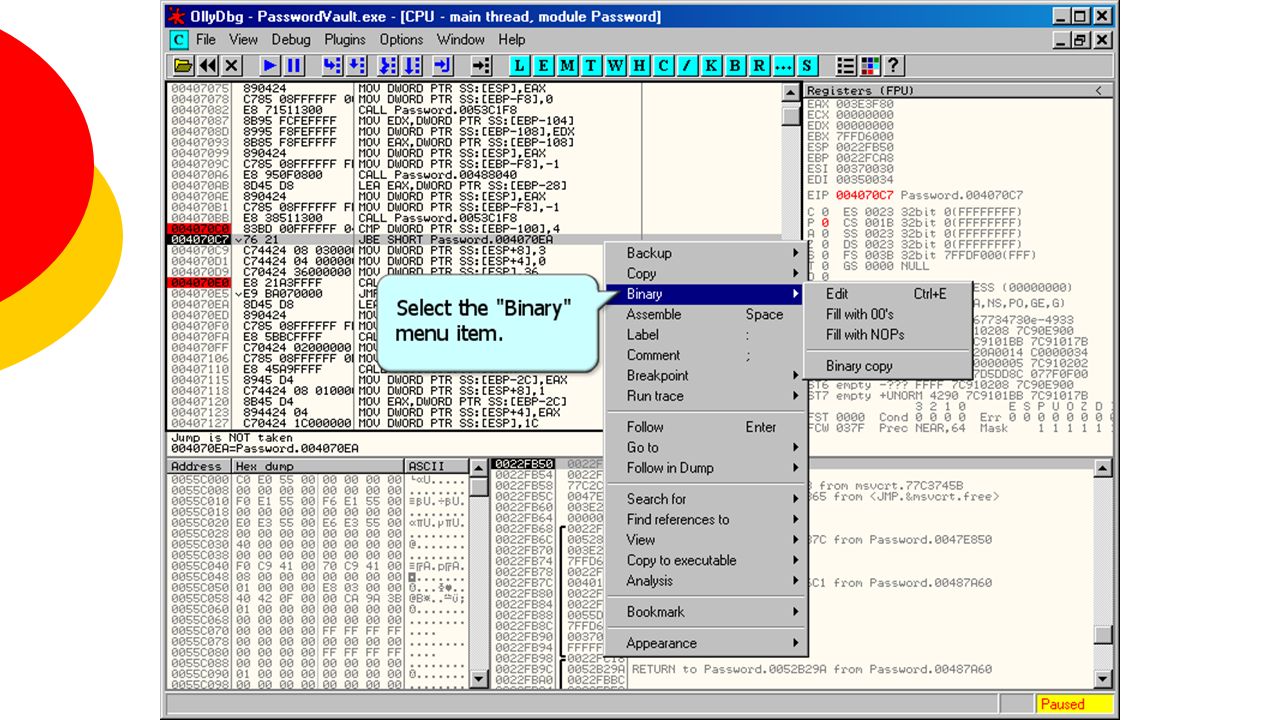Open Memory map with M button
Screen dimensions: 1280x720
567,66
